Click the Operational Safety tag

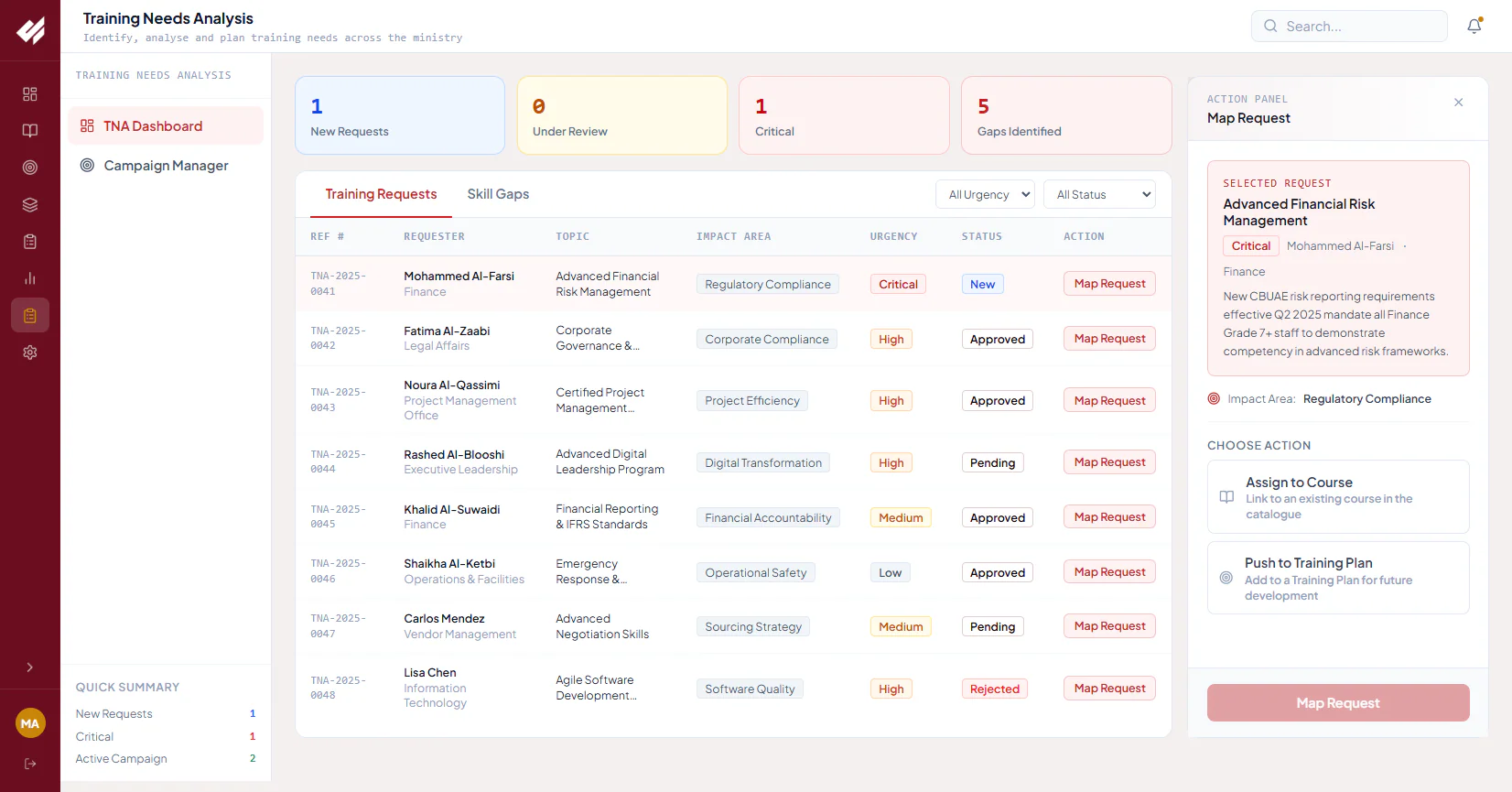[756, 573]
